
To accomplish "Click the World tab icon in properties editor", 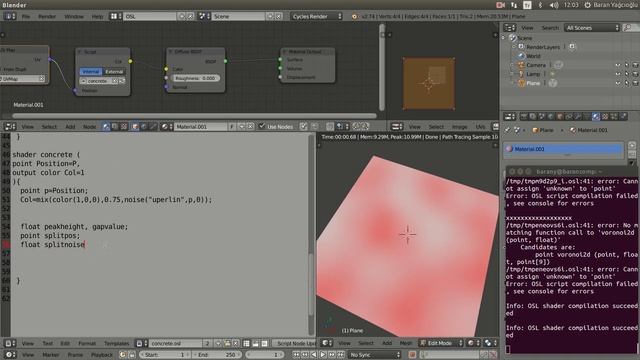I will (551, 117).
